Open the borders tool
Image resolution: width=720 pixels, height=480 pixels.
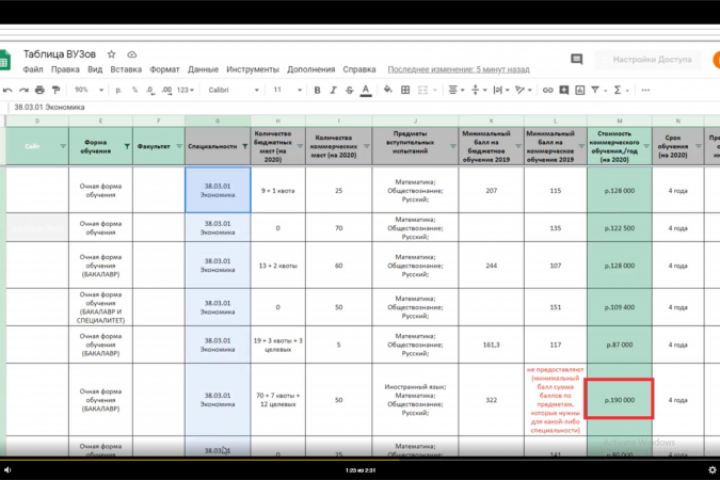[405, 90]
